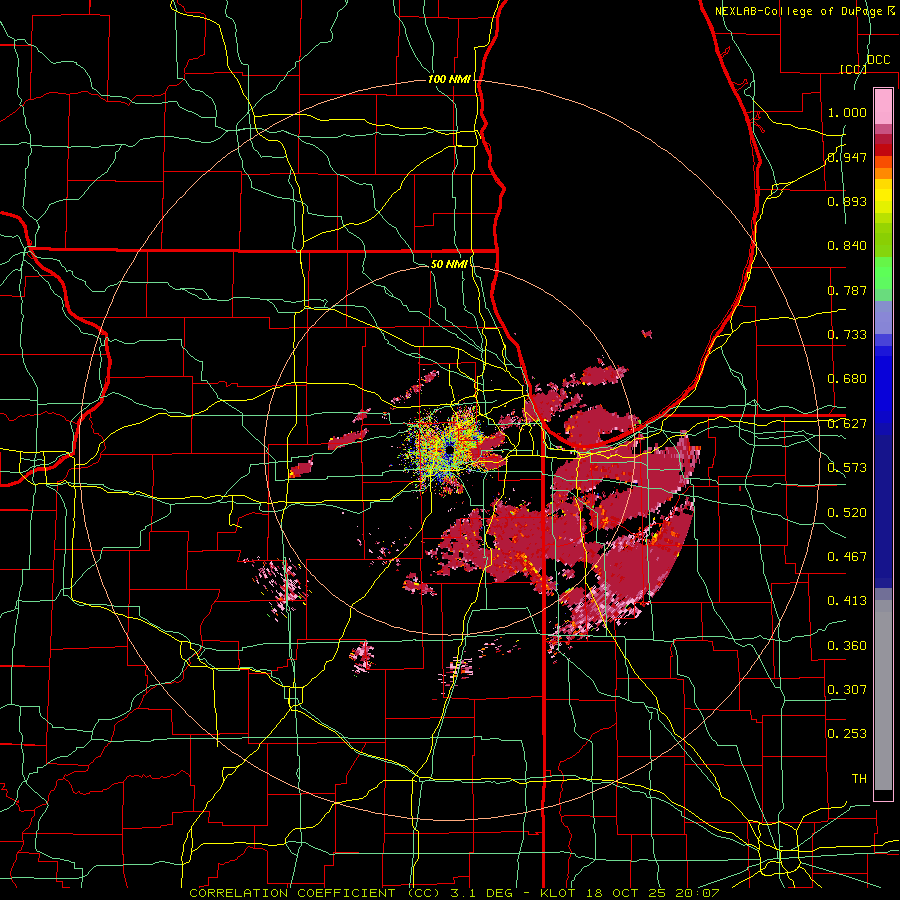The height and width of the screenshot is (900, 900).
Task: Click the 50 NMI range ring label
Action: click(x=449, y=264)
